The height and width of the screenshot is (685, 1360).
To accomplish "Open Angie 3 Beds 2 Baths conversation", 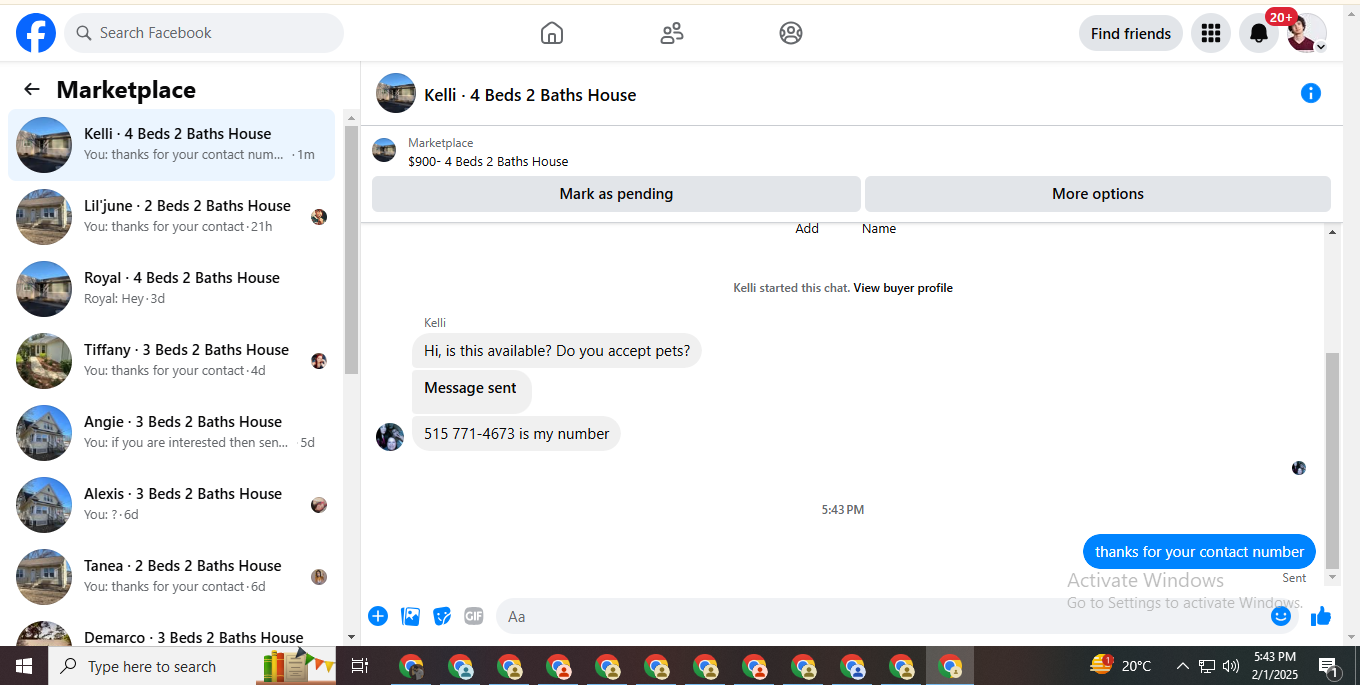I will (171, 433).
